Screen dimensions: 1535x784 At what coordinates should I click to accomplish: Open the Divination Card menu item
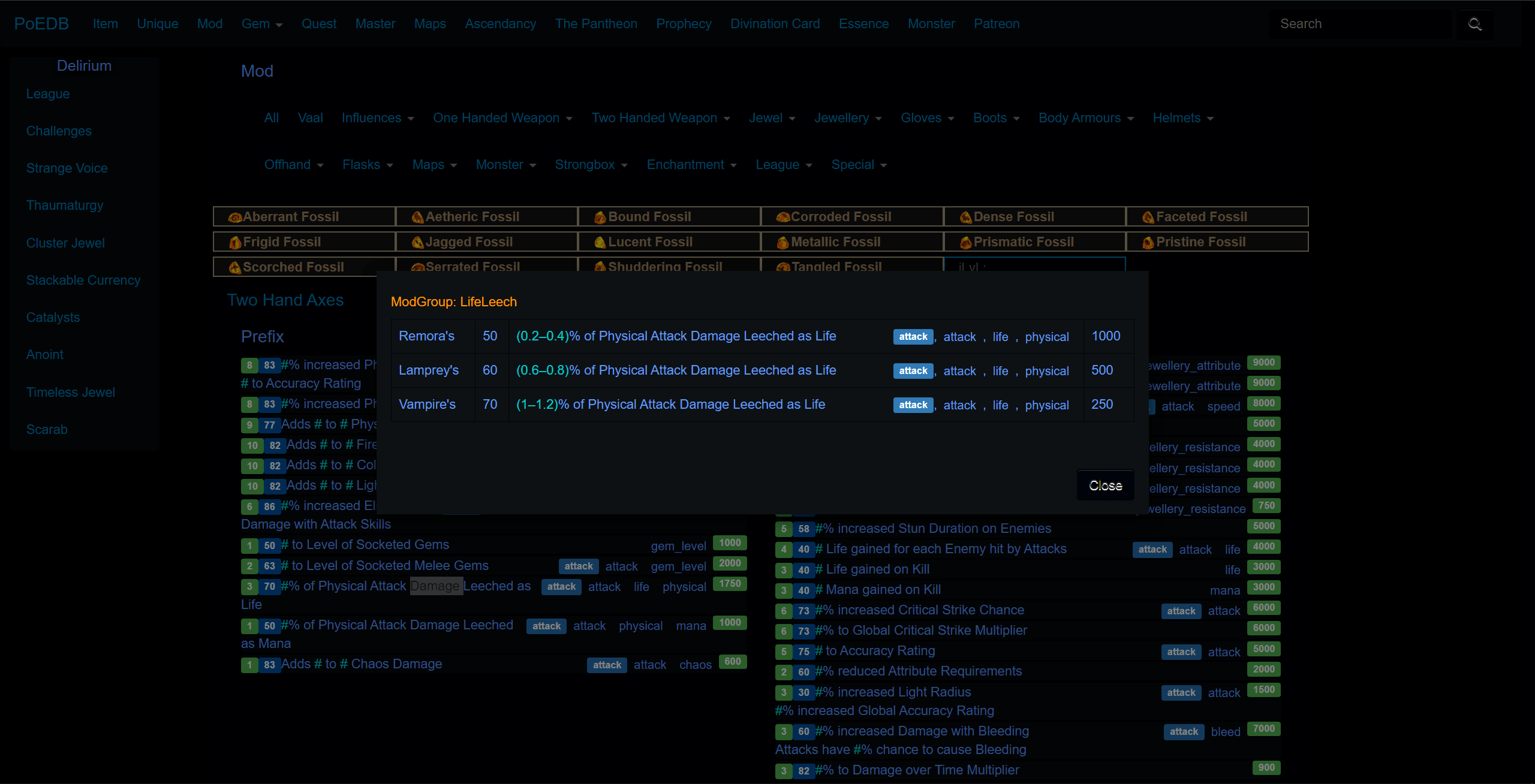(x=775, y=24)
